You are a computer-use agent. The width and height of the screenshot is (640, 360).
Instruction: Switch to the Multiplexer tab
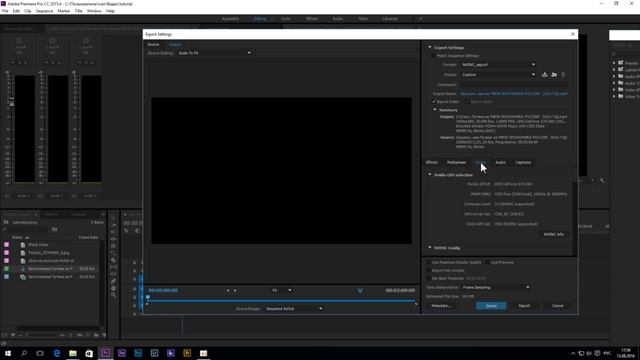456,162
